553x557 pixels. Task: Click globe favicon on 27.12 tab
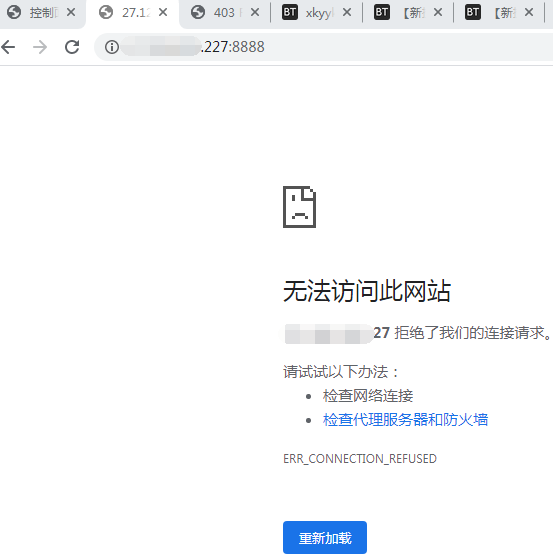pyautogui.click(x=106, y=12)
